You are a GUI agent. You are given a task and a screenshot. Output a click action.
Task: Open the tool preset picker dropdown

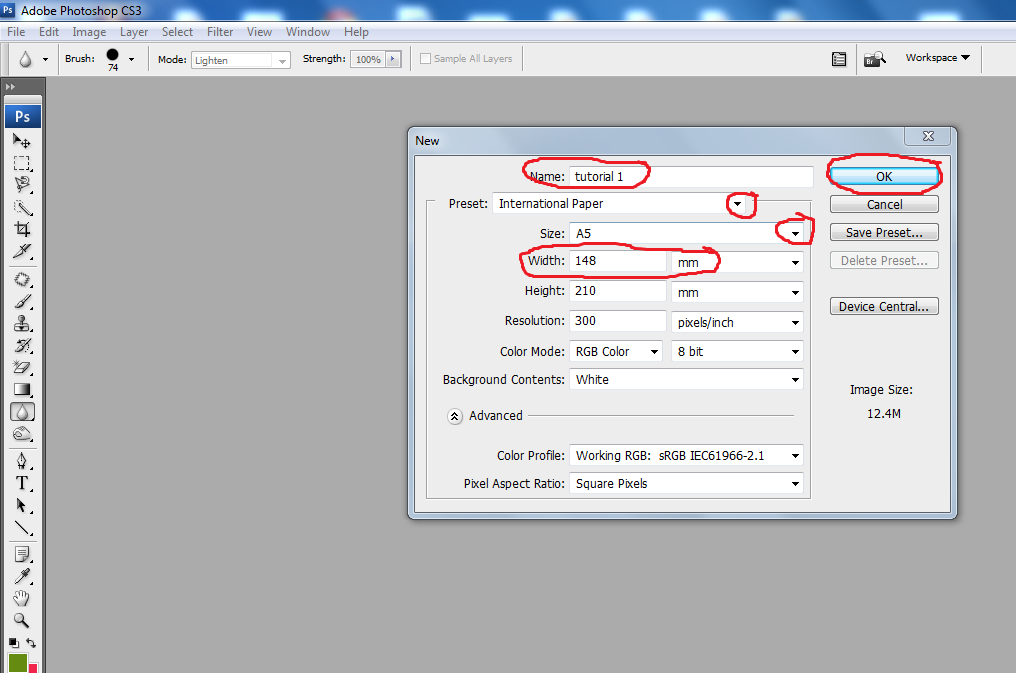45,59
